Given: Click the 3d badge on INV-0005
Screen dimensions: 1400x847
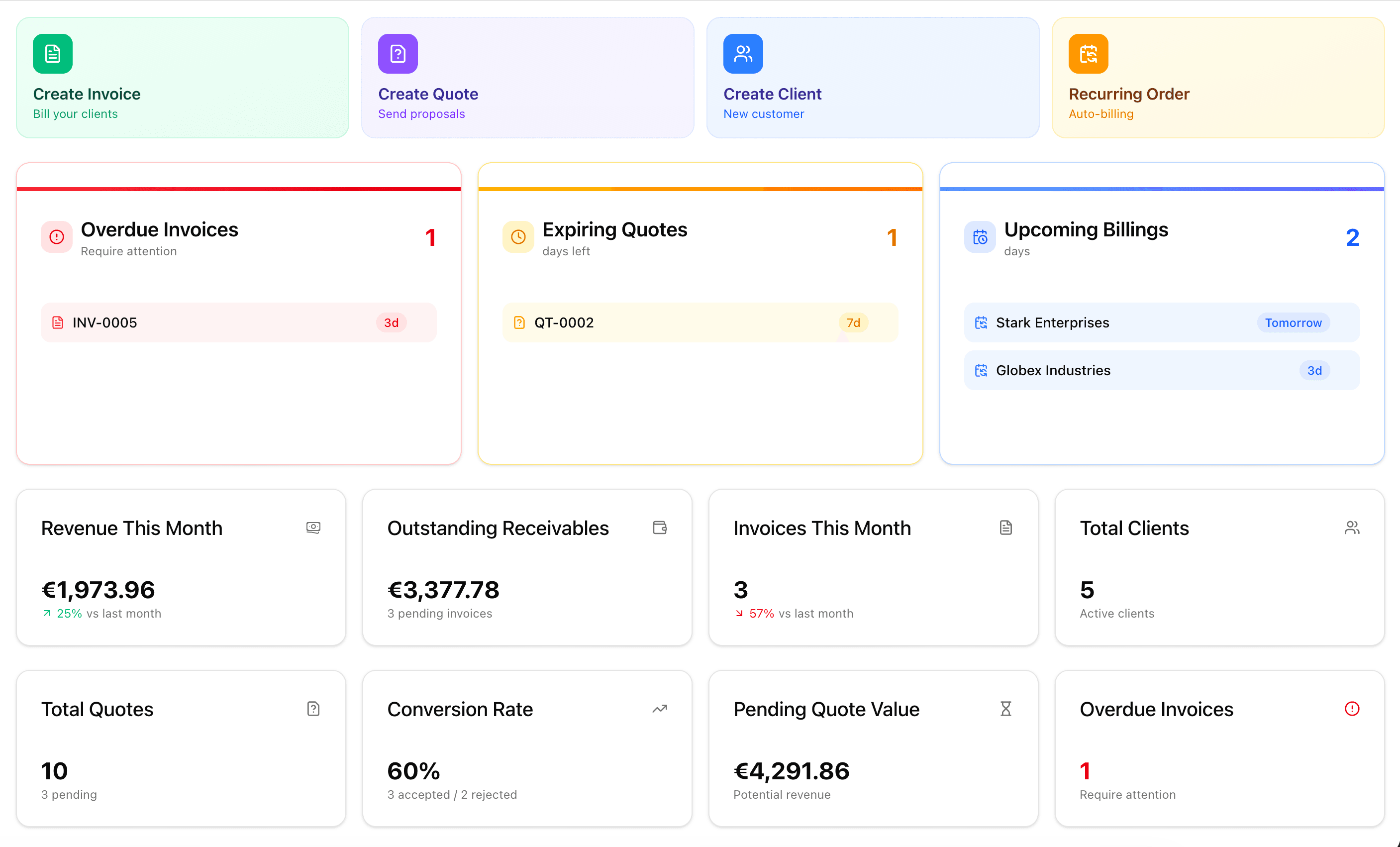Looking at the screenshot, I should coord(391,322).
